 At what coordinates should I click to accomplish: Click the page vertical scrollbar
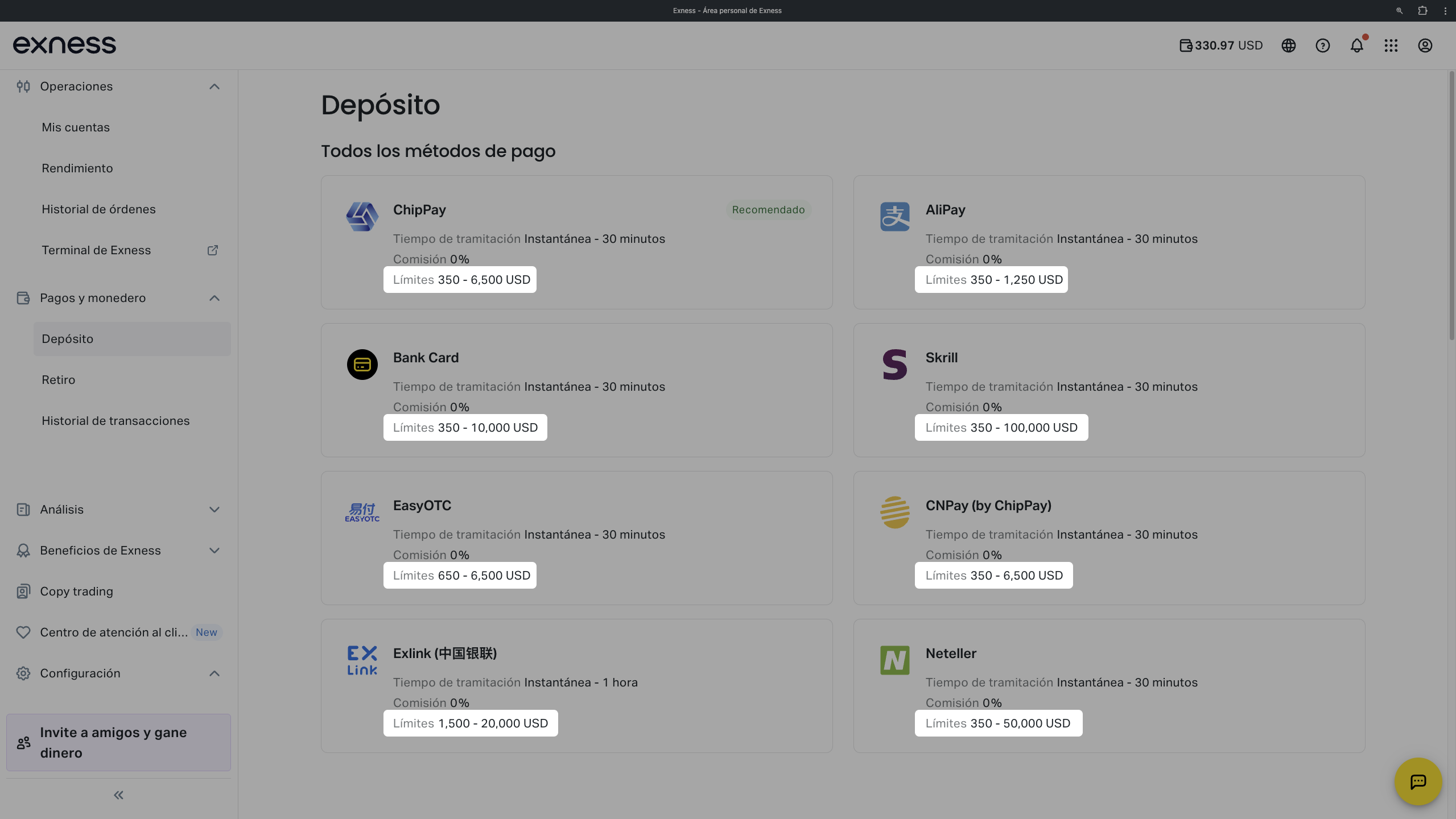click(x=1451, y=206)
